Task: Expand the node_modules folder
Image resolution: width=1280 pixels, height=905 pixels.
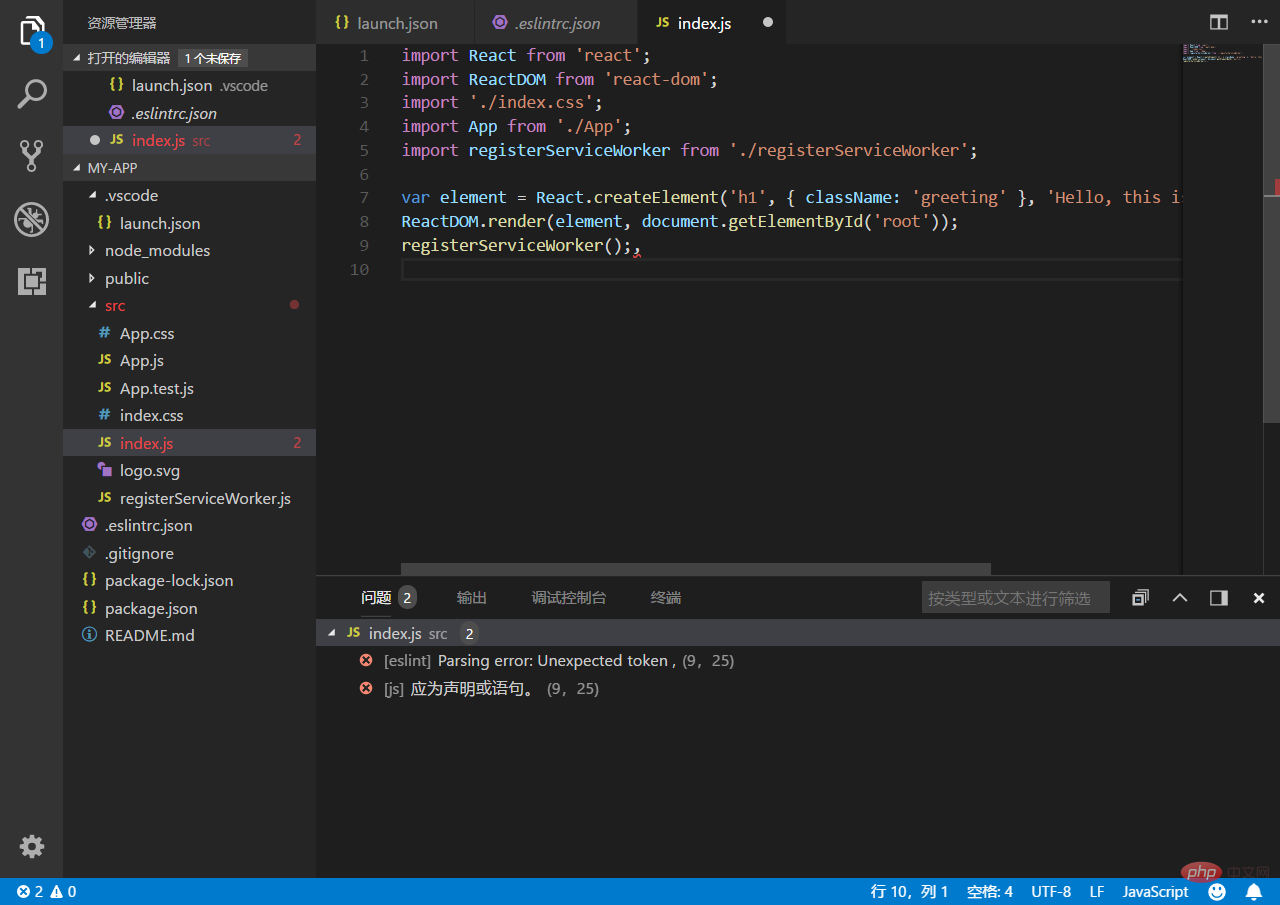Action: click(93, 251)
